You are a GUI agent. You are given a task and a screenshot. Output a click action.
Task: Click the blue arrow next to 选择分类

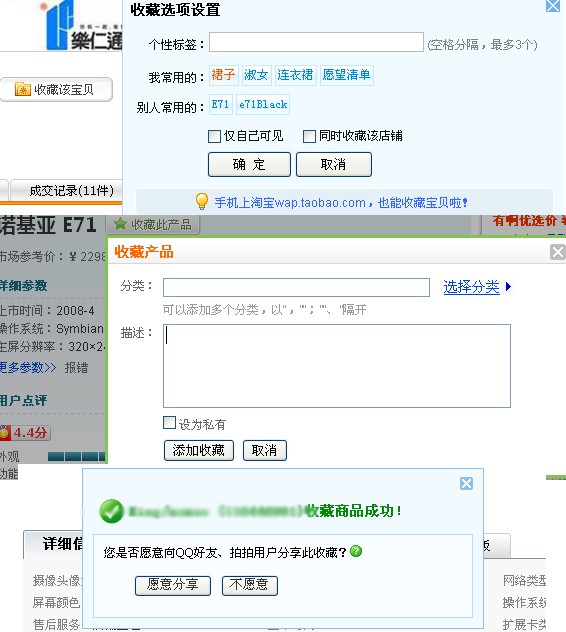coord(508,287)
